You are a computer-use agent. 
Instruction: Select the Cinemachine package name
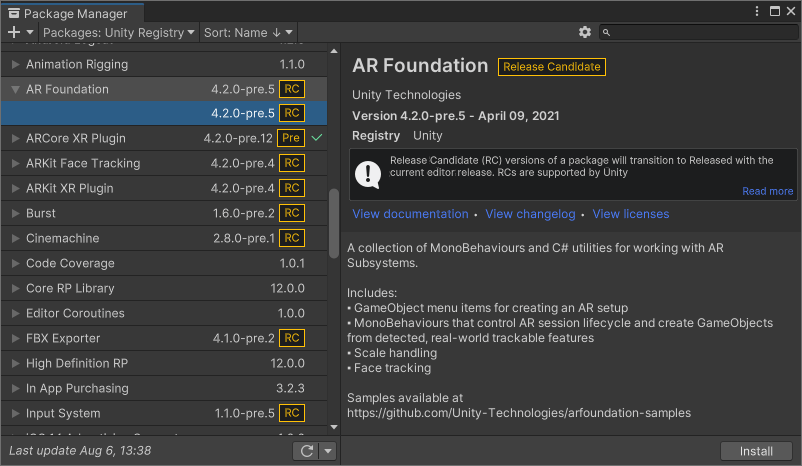click(x=63, y=238)
